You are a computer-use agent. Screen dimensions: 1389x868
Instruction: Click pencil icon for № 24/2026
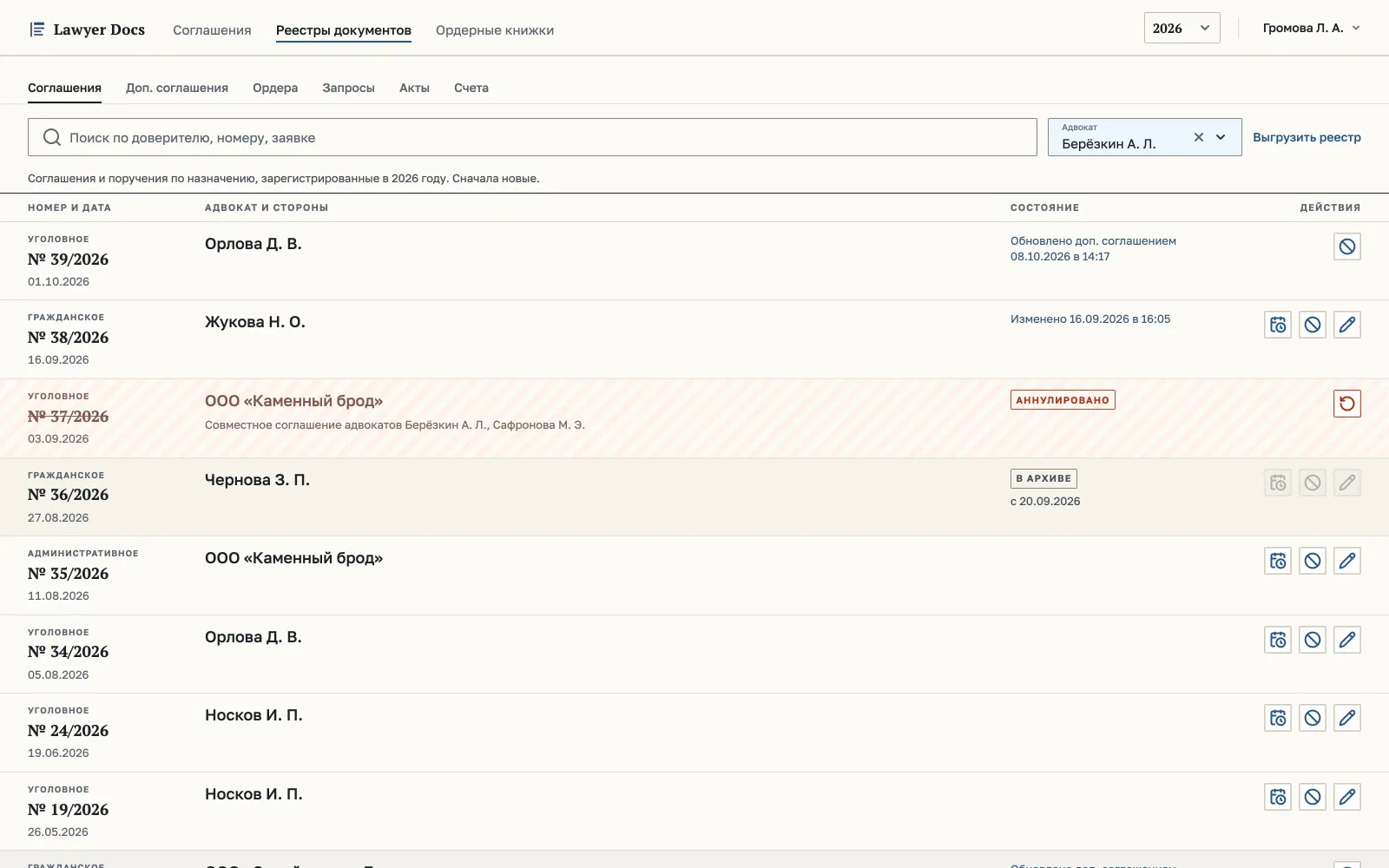(x=1347, y=718)
